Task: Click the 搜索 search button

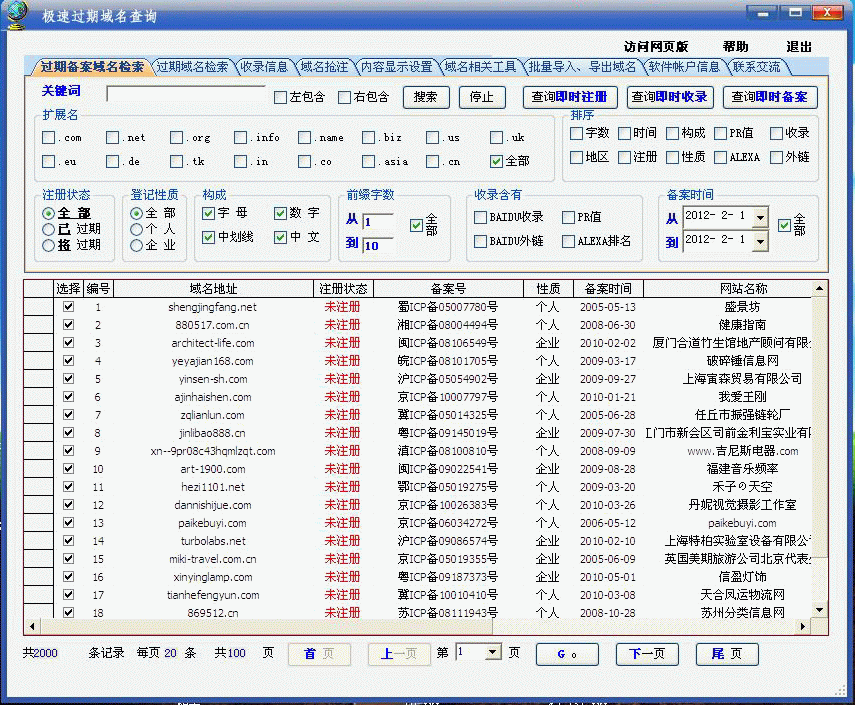Action: pos(426,97)
